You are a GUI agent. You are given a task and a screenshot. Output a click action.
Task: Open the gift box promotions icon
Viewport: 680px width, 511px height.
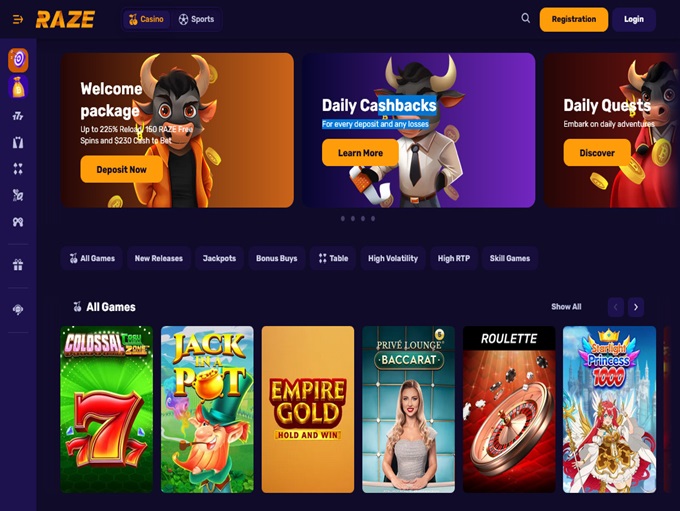[x=18, y=265]
